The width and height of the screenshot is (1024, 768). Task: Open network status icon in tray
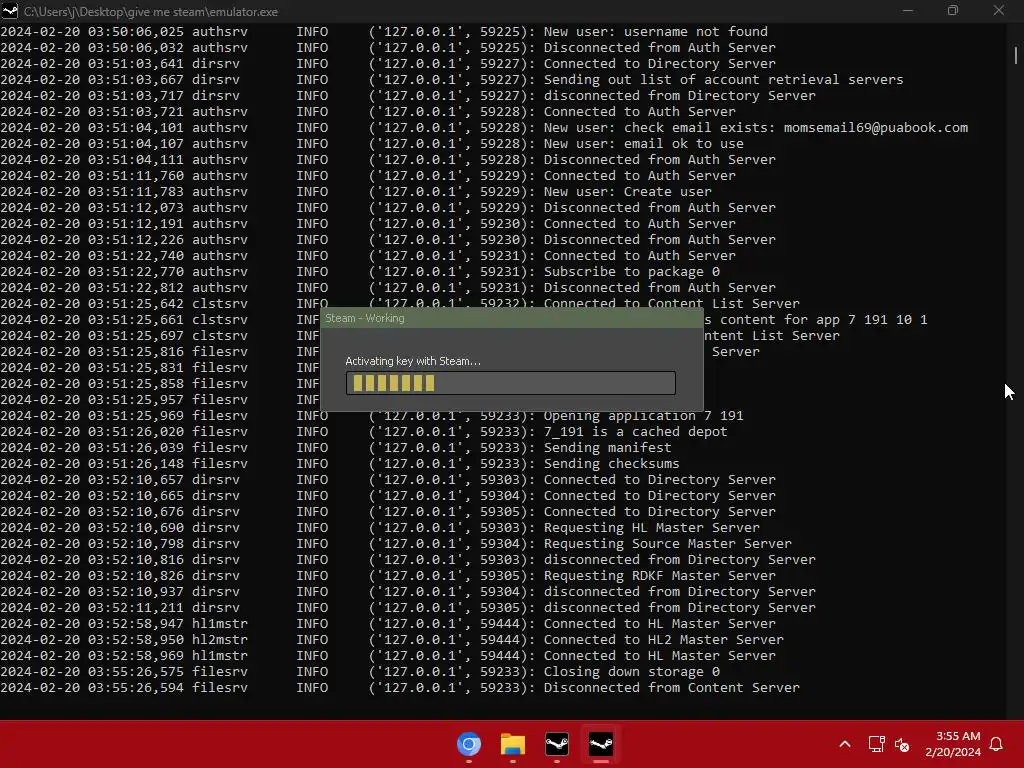tap(876, 744)
